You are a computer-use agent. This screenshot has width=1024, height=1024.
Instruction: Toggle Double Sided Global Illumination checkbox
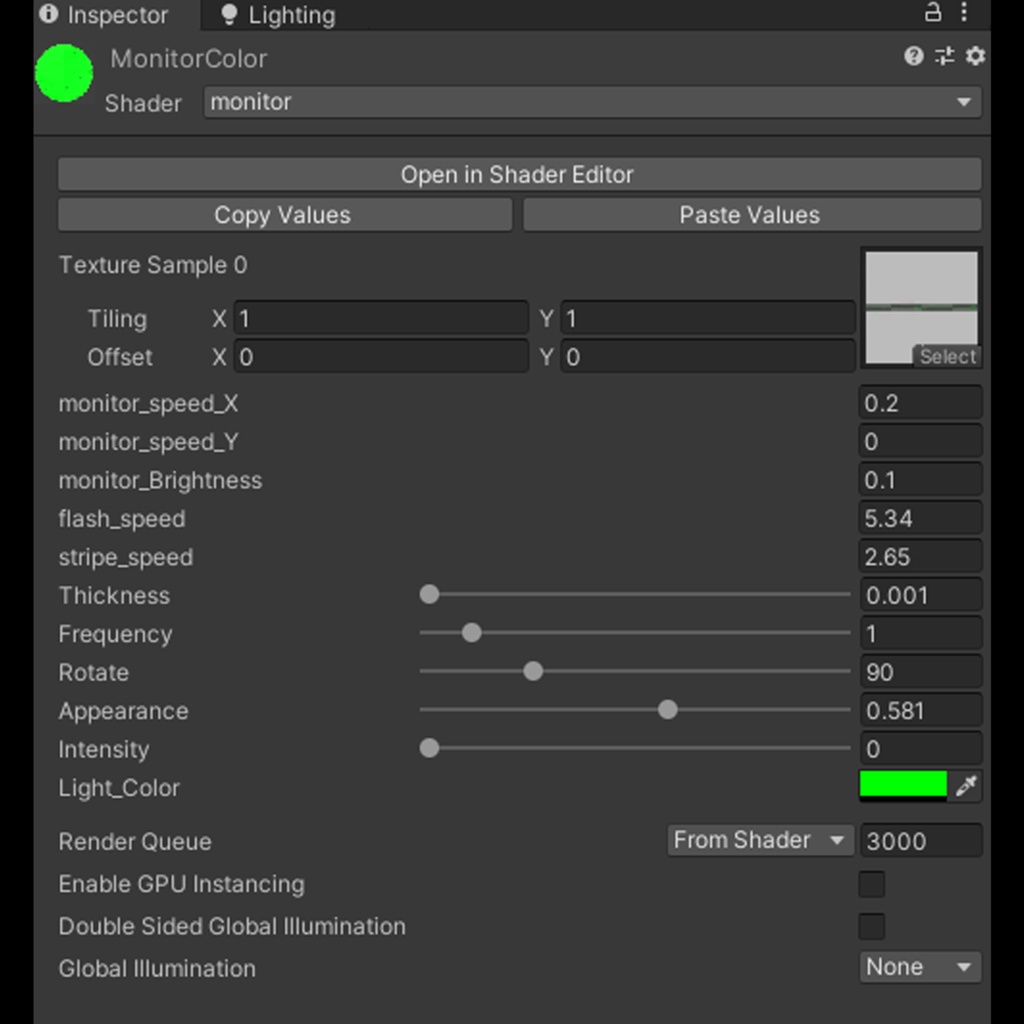click(x=872, y=926)
